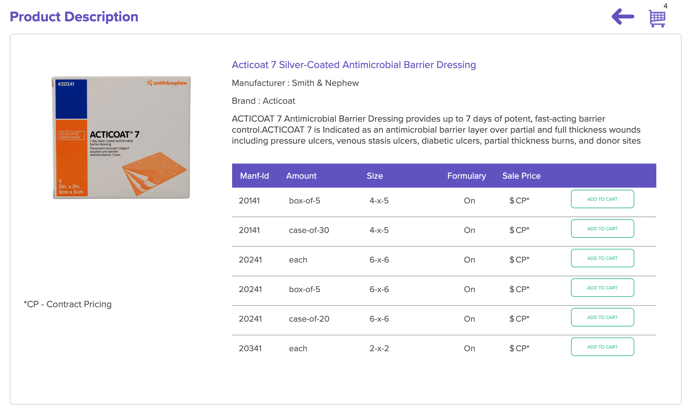Open the Acticoat 7 Silver-Coated product title
This screenshot has height=411, width=688.
pyautogui.click(x=353, y=65)
